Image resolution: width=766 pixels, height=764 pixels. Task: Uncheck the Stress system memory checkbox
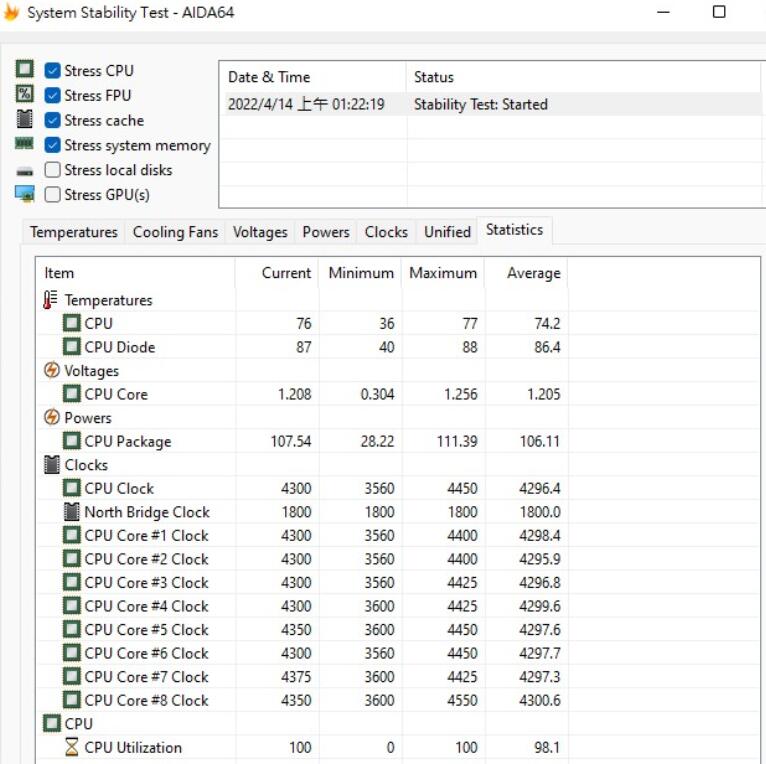point(52,145)
